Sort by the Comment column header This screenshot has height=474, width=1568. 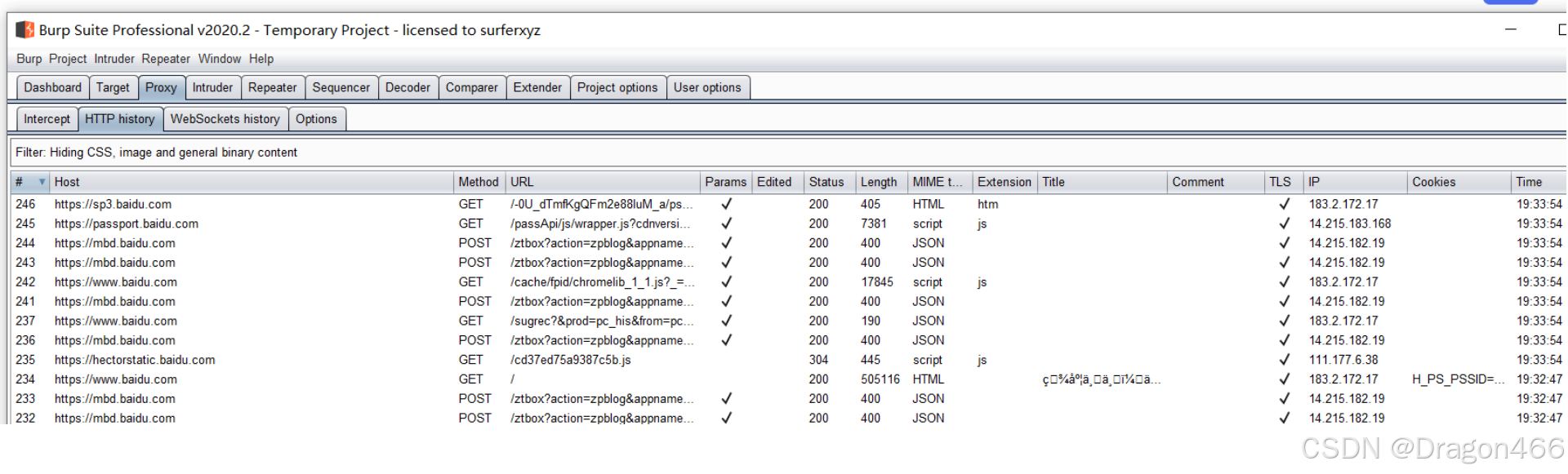pos(1215,182)
